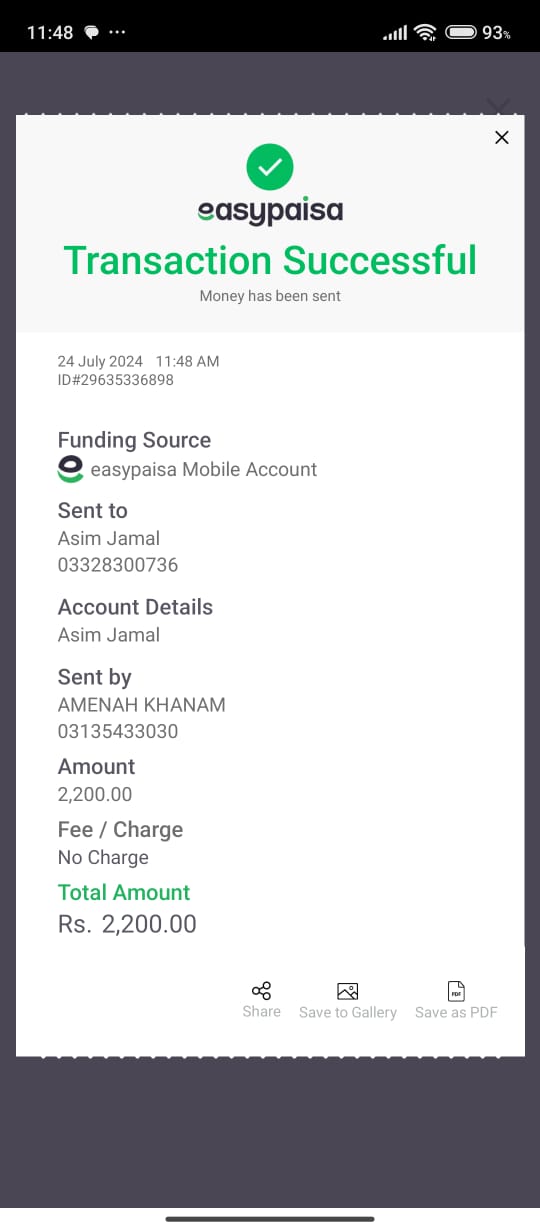Tap the Share icon
540x1230 pixels.
(x=261, y=991)
